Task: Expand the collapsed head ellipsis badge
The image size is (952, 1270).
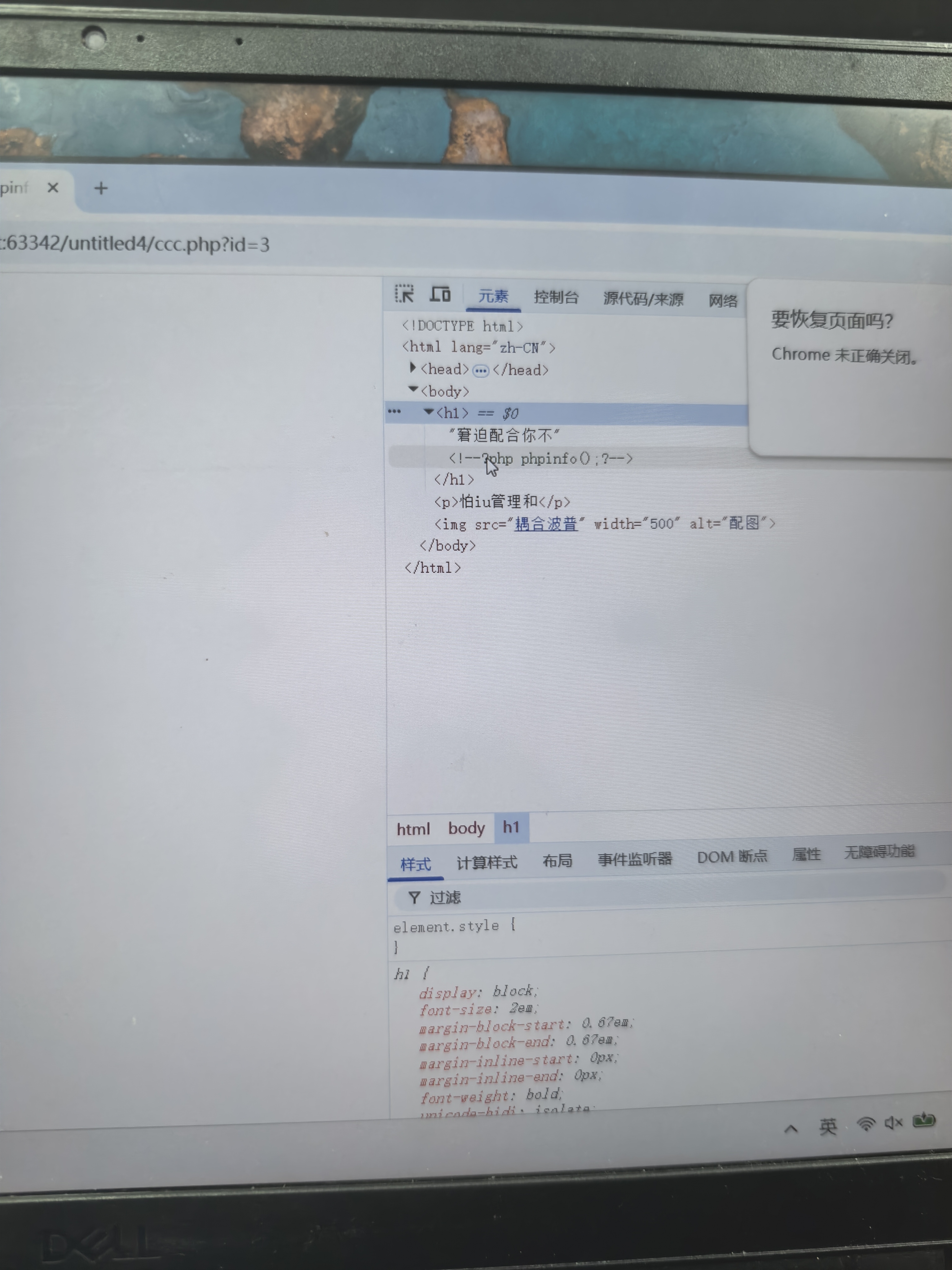Action: point(480,371)
